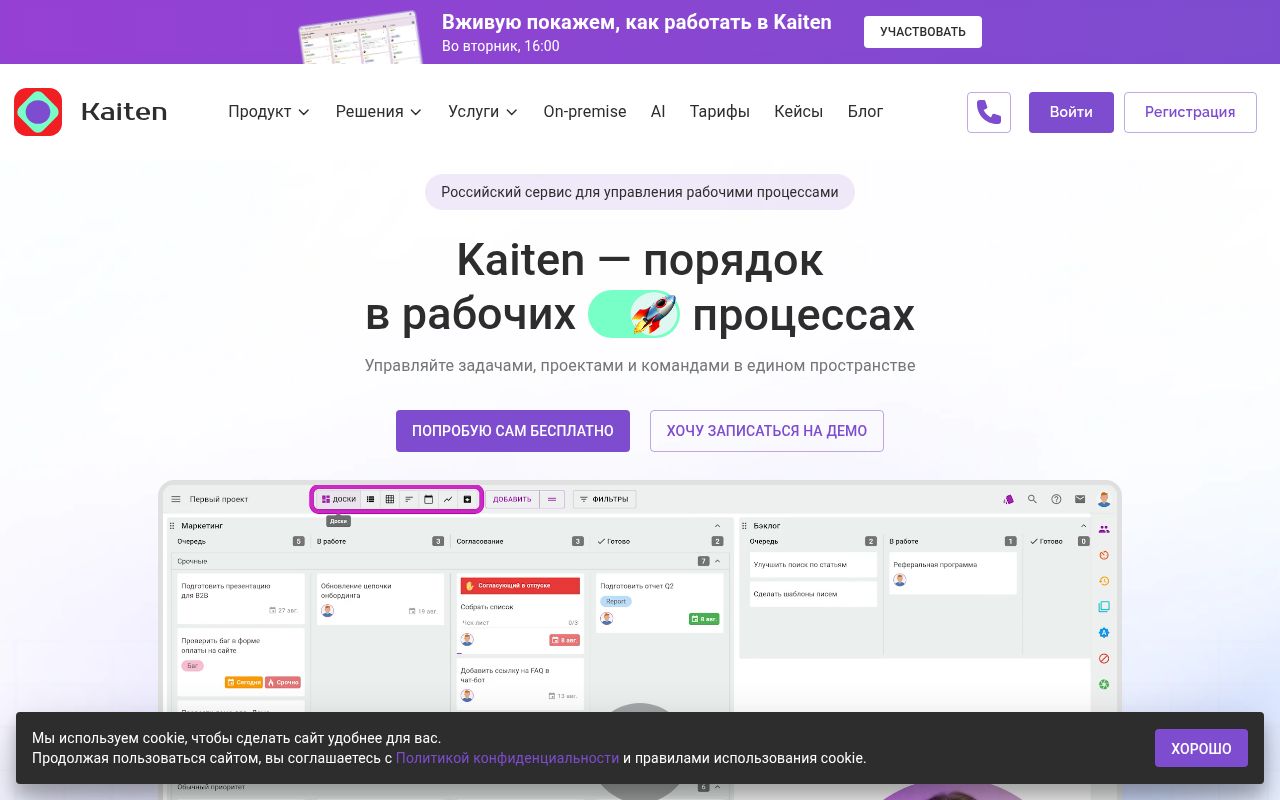Screen dimensions: 1280x800
Task: Toggle the rocket switch in the headline
Action: click(x=634, y=315)
